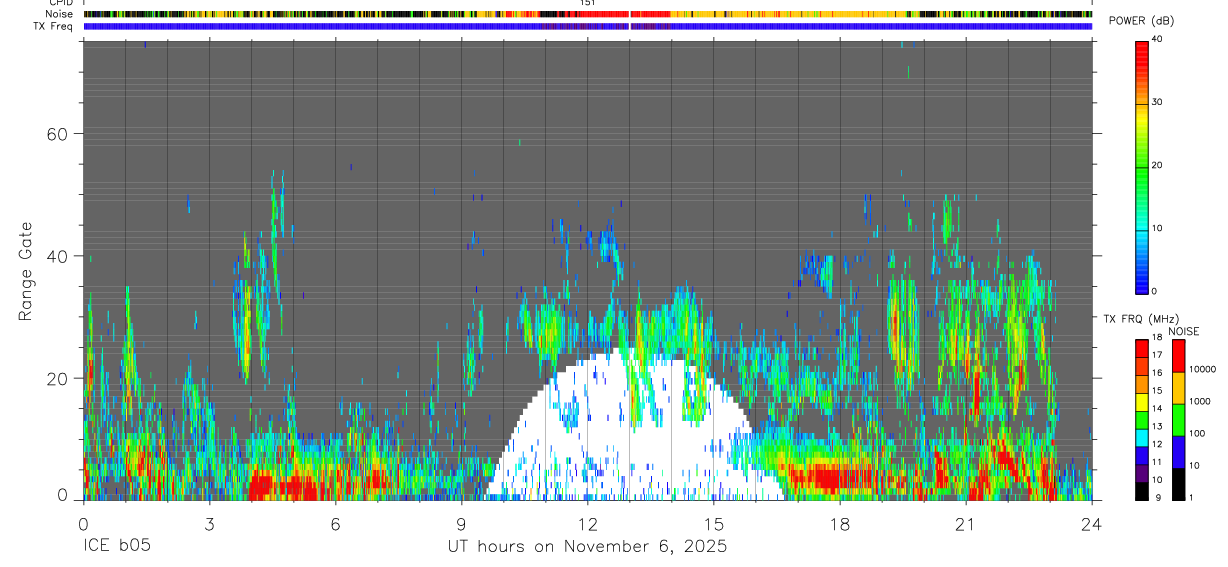Click x-axis tick label 18
The width and height of the screenshot is (1228, 567).
[x=839, y=524]
